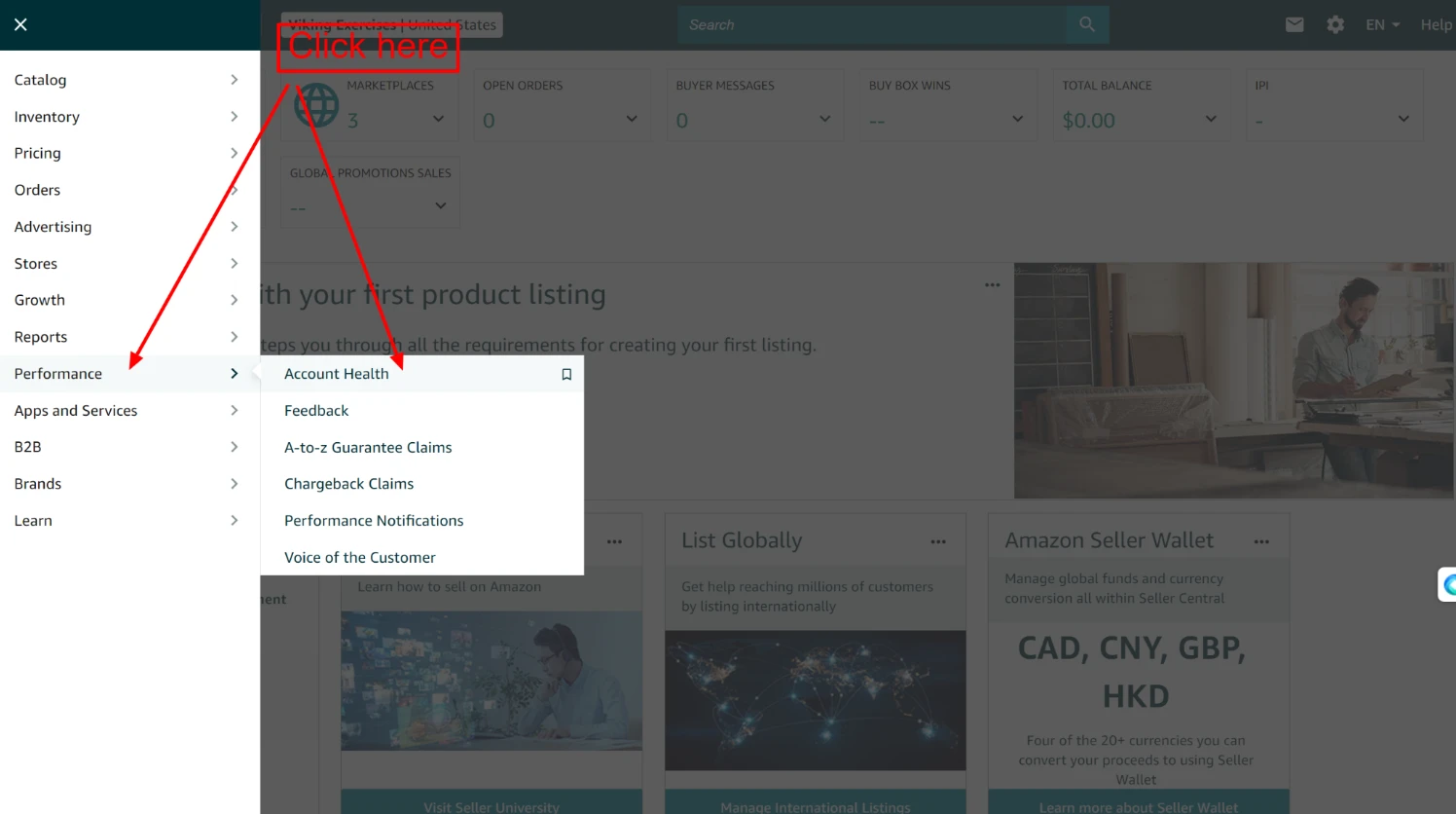Expand the Open Orders card dropdown

[632, 119]
